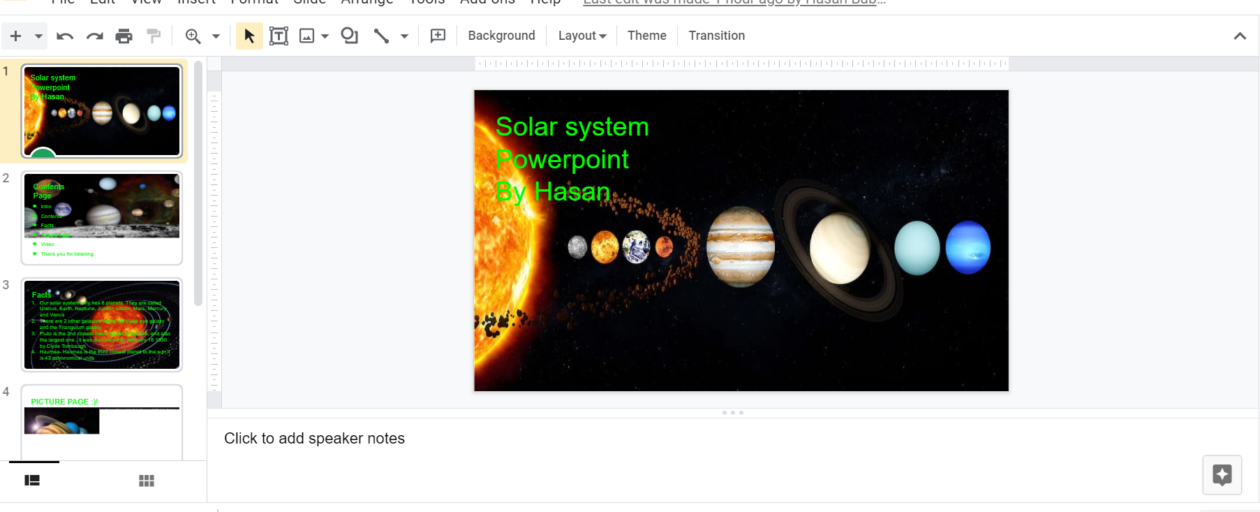The height and width of the screenshot is (512, 1260).
Task: Collapse the menus with chevron arrow
Action: point(1240,36)
